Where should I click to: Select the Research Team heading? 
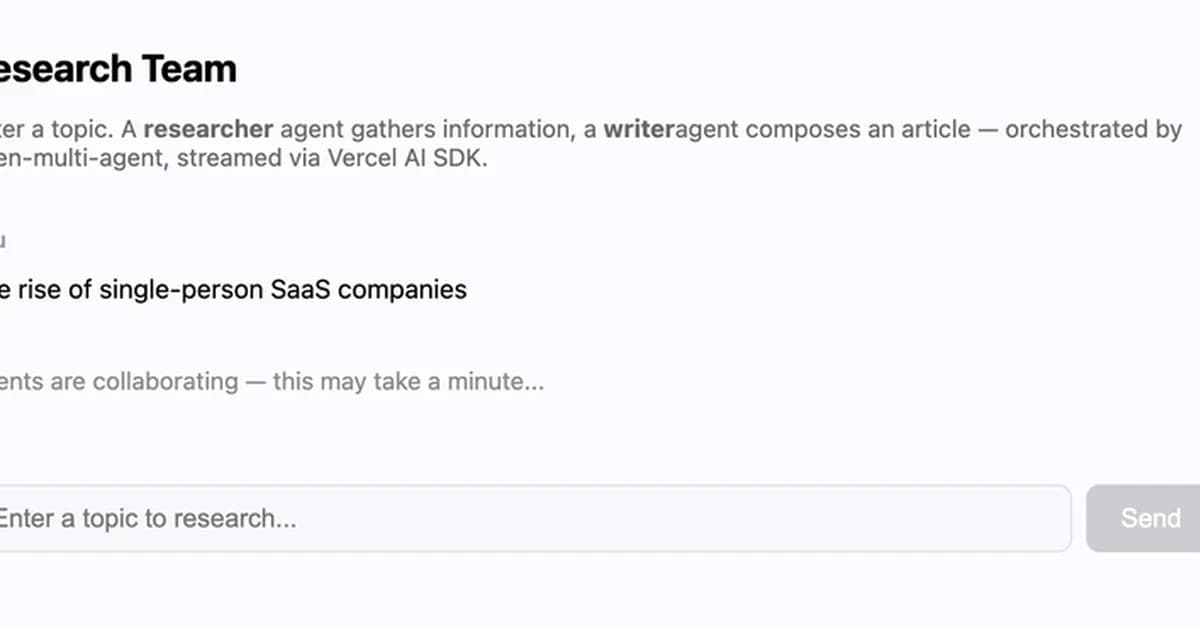(115, 68)
